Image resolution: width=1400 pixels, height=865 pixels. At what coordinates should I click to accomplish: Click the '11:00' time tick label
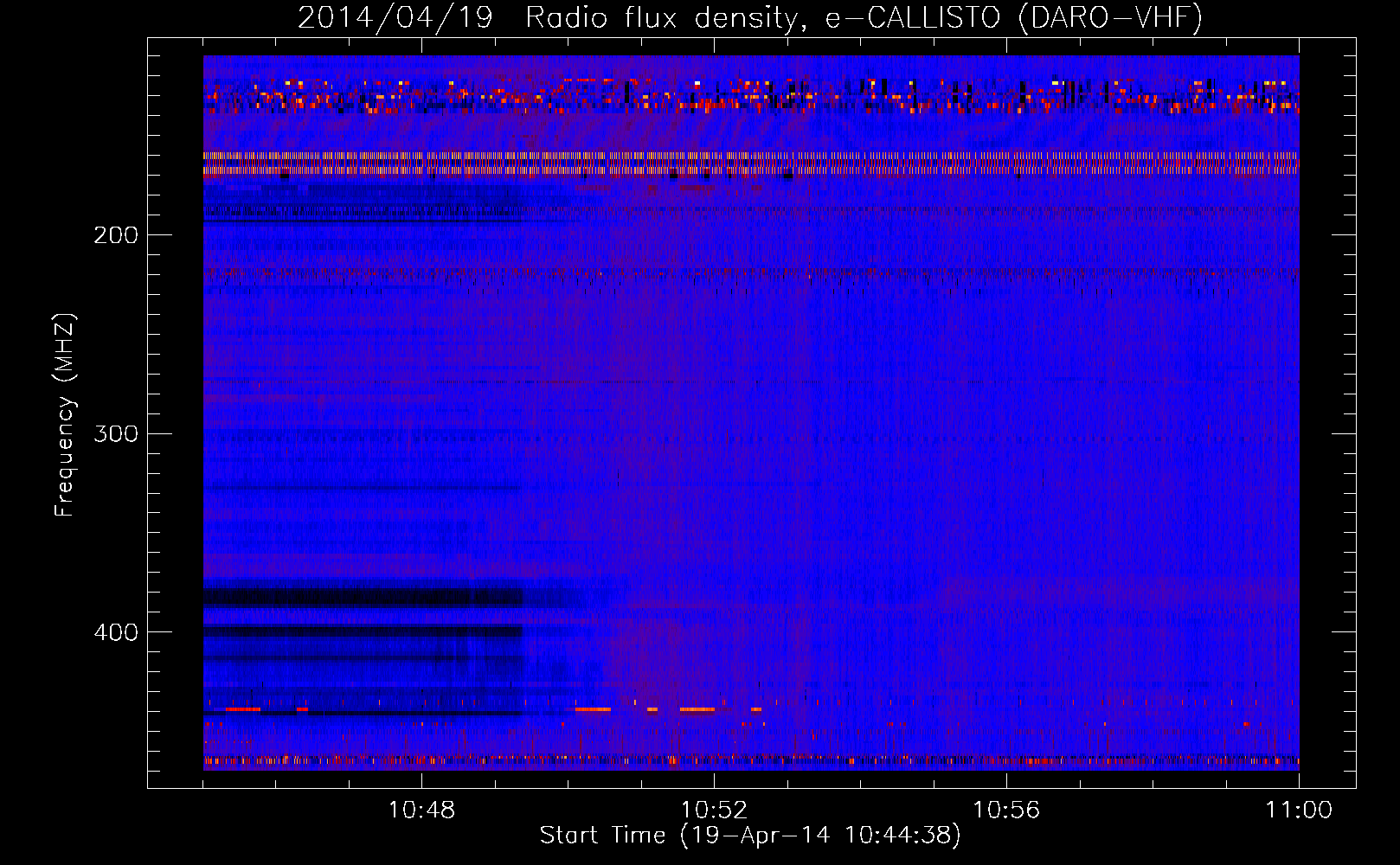(1299, 811)
